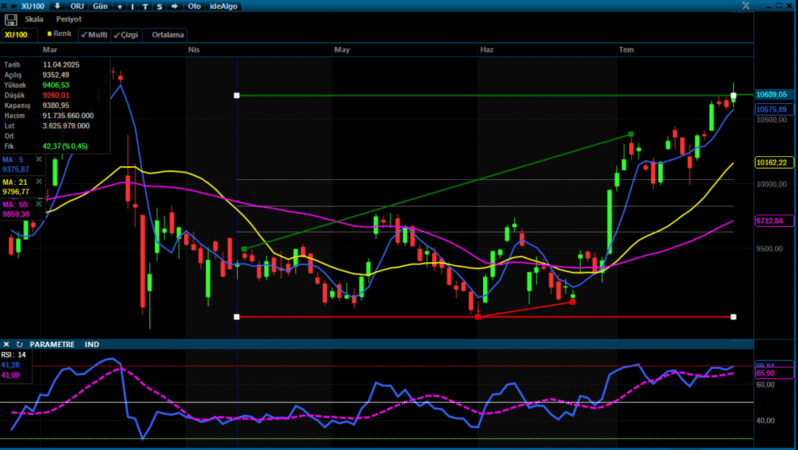Save the chart with the floppy disk icon
The width and height of the screenshot is (798, 450).
[11, 20]
